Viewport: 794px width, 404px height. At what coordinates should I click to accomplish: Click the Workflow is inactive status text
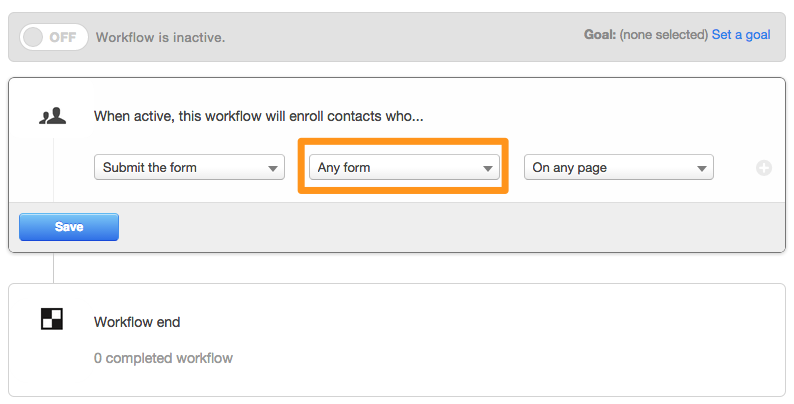coord(161,38)
